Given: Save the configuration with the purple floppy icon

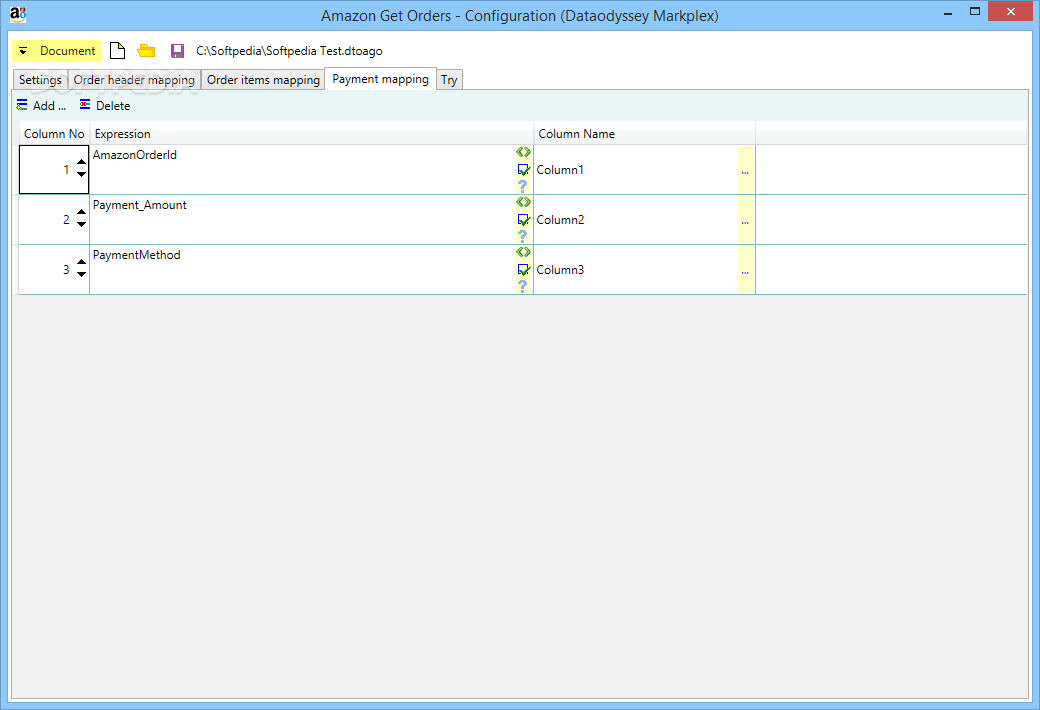Looking at the screenshot, I should pyautogui.click(x=177, y=51).
